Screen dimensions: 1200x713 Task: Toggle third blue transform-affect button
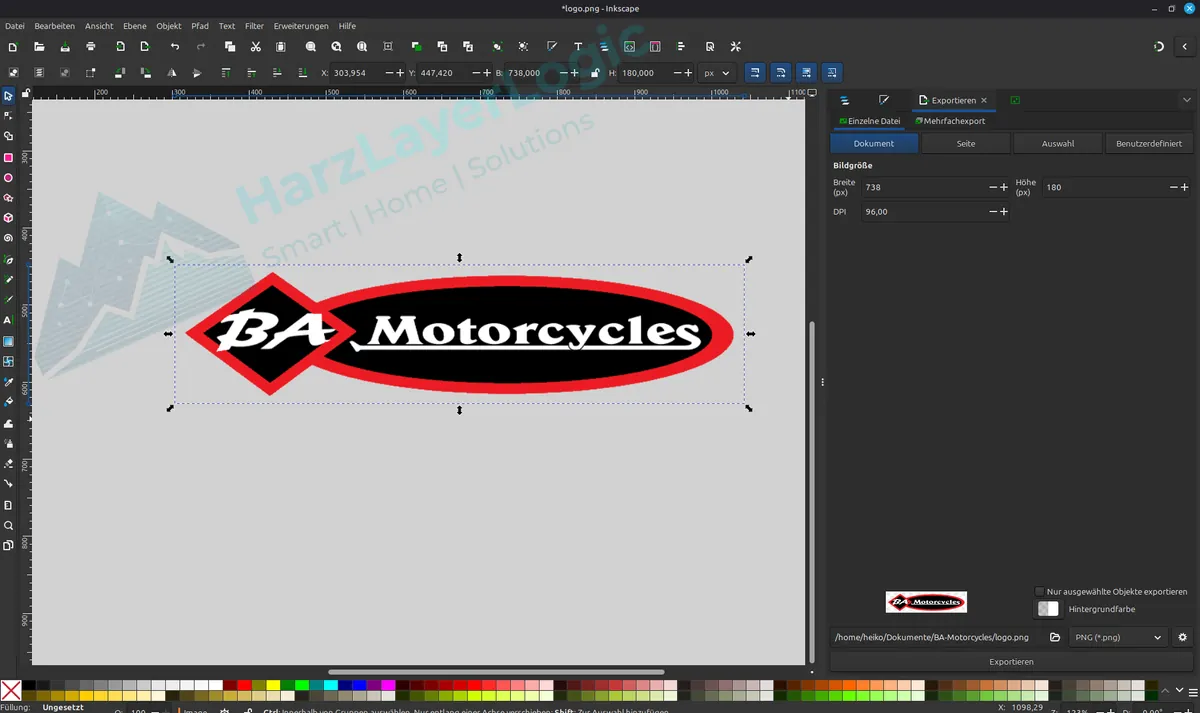click(x=806, y=73)
